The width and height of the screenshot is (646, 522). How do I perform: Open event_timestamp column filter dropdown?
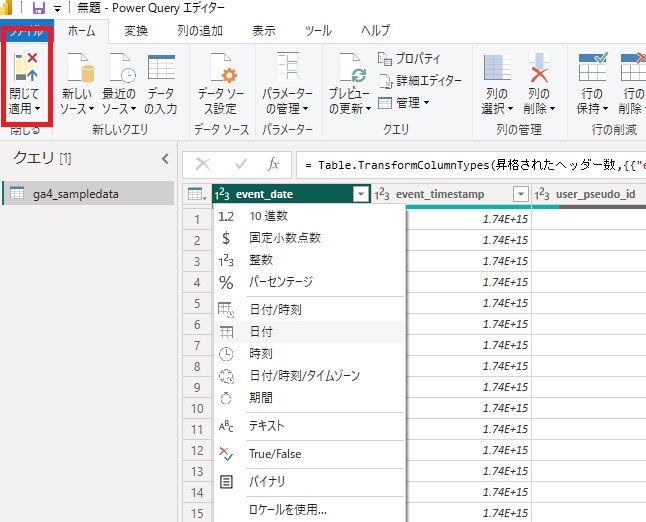coord(521,194)
